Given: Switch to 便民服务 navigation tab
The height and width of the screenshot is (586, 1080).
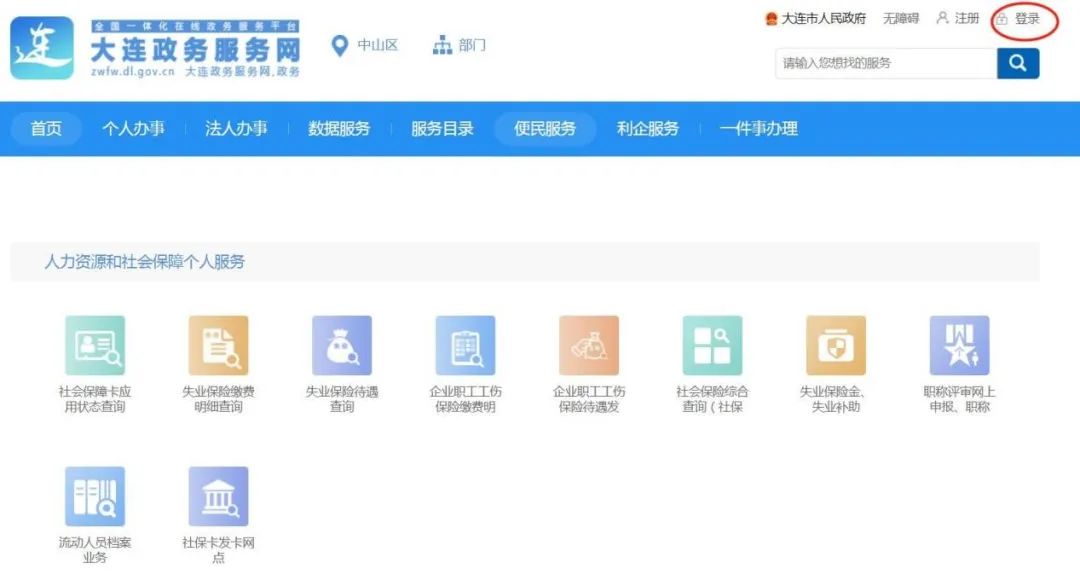Looking at the screenshot, I should point(545,128).
